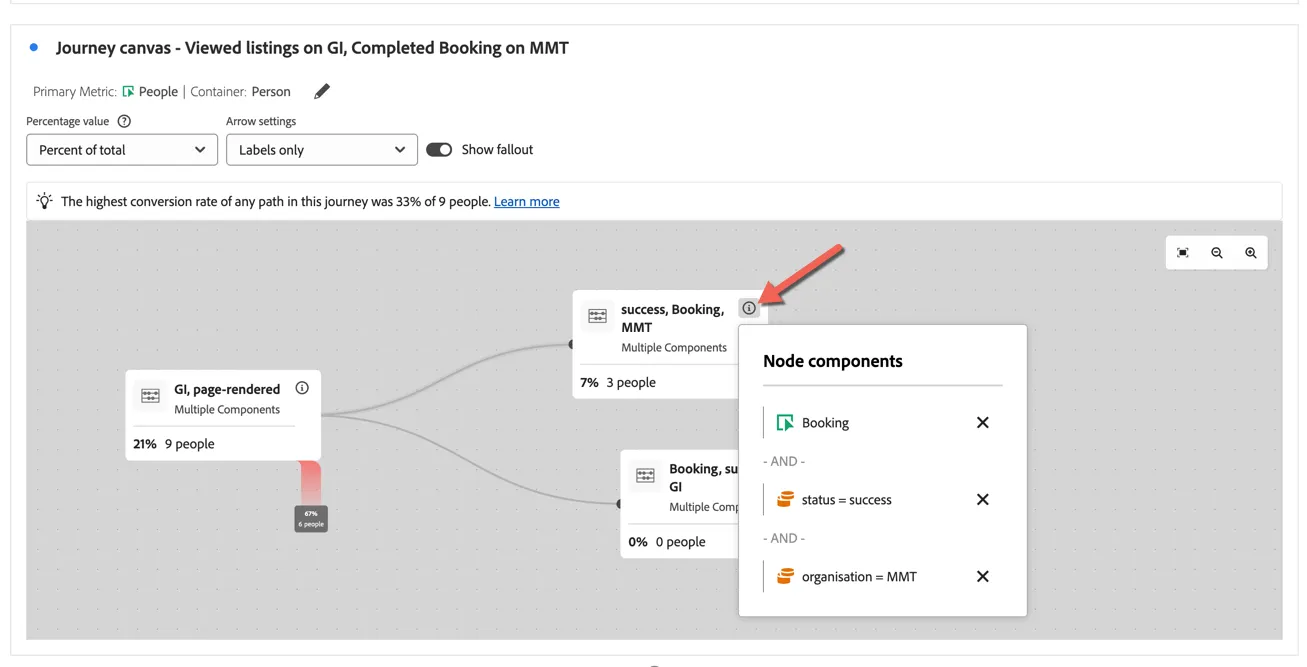The height and width of the screenshot is (667, 1307).
Task: Click the lightbulb insight icon
Action: click(x=44, y=201)
